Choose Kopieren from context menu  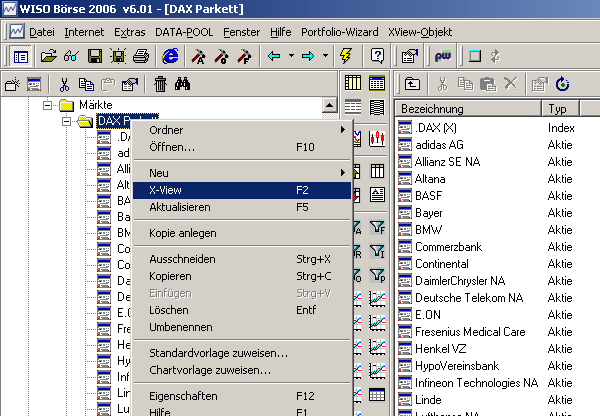(x=242, y=276)
